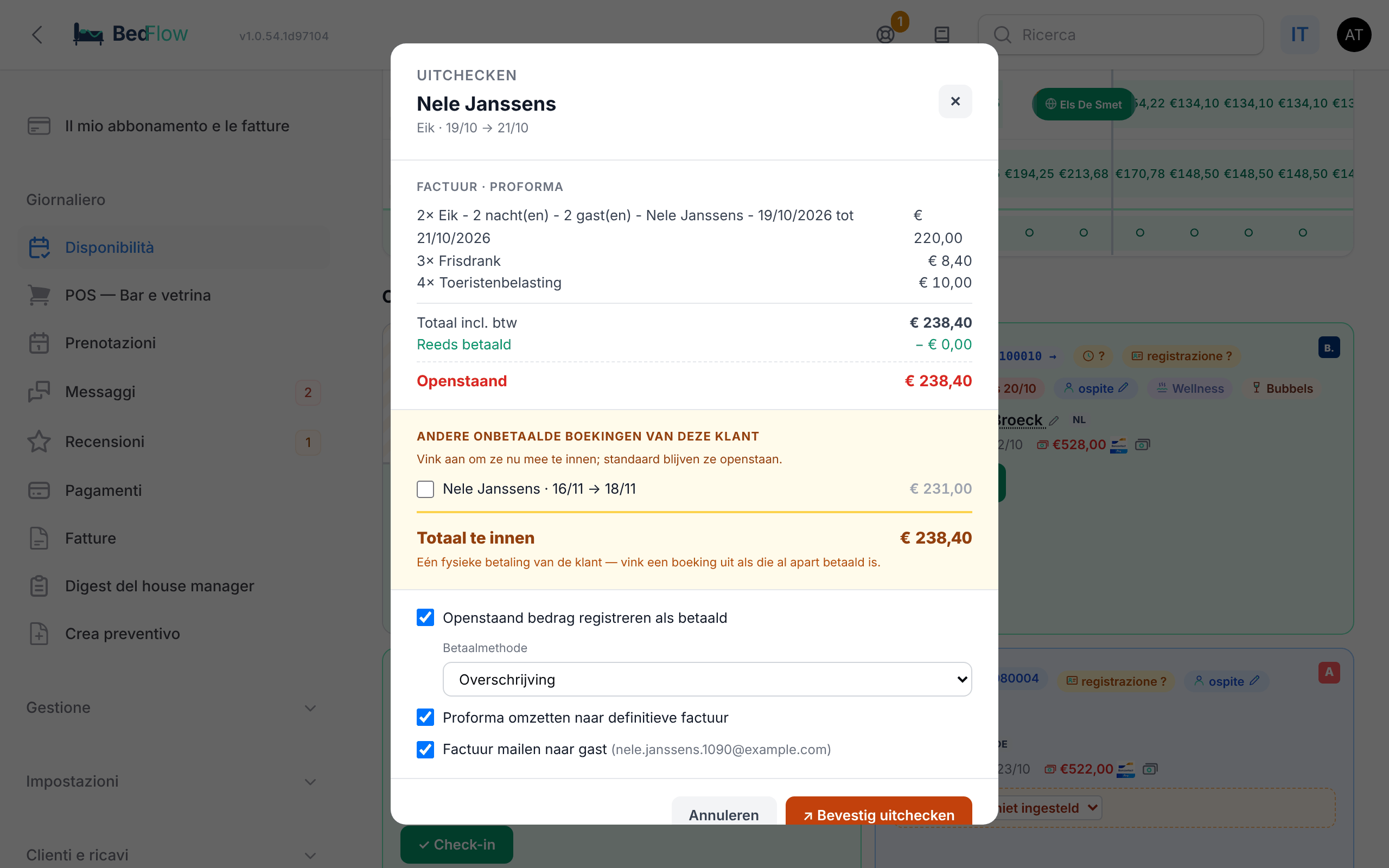Click the Bubbels tag on booking card
Viewport: 1389px width, 868px height.
[x=1283, y=388]
